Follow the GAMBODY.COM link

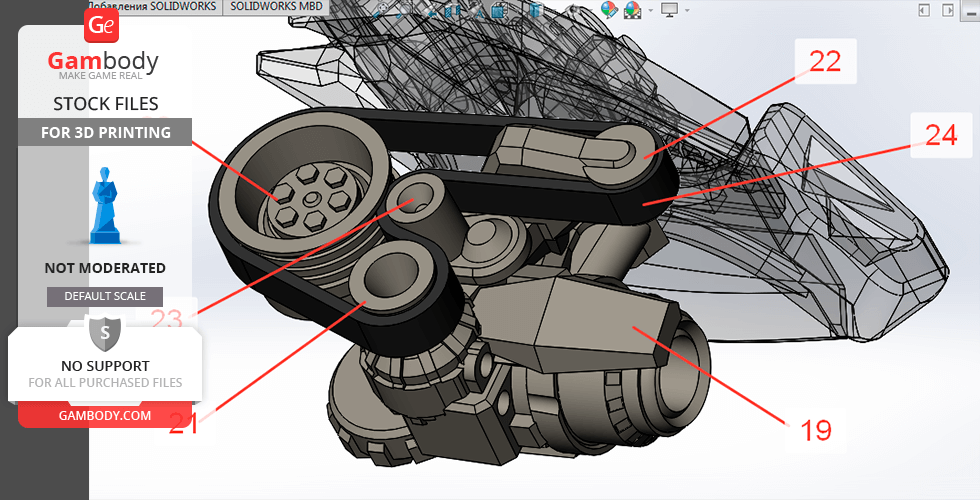pyautogui.click(x=105, y=415)
